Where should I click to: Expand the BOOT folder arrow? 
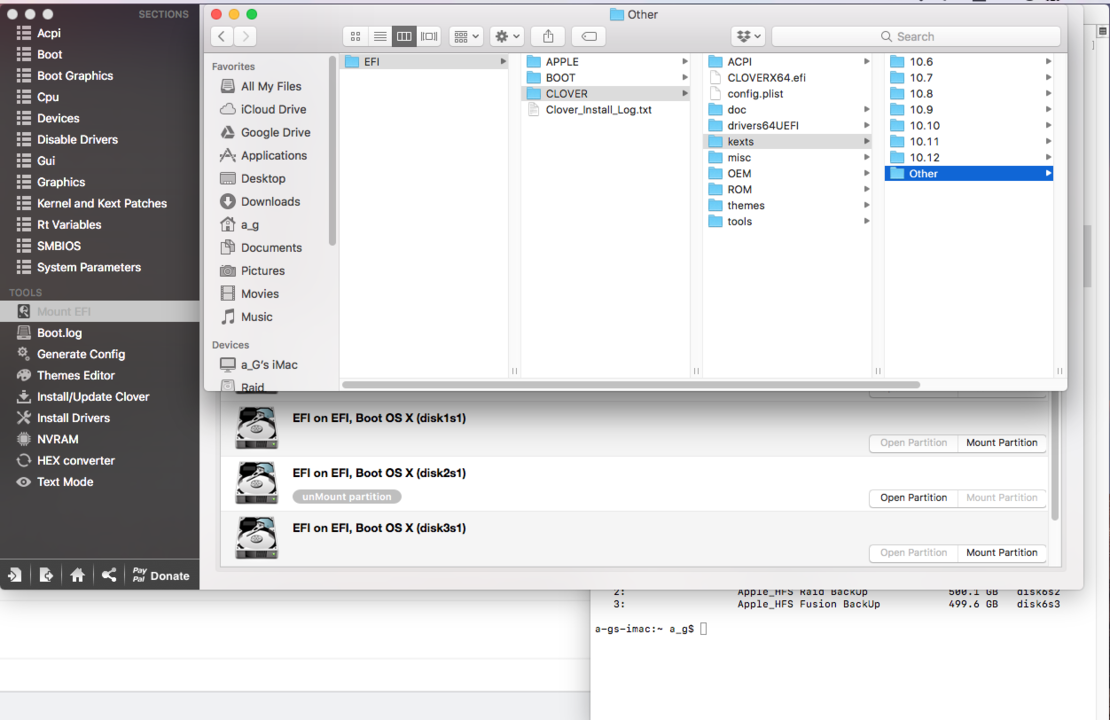(x=685, y=77)
